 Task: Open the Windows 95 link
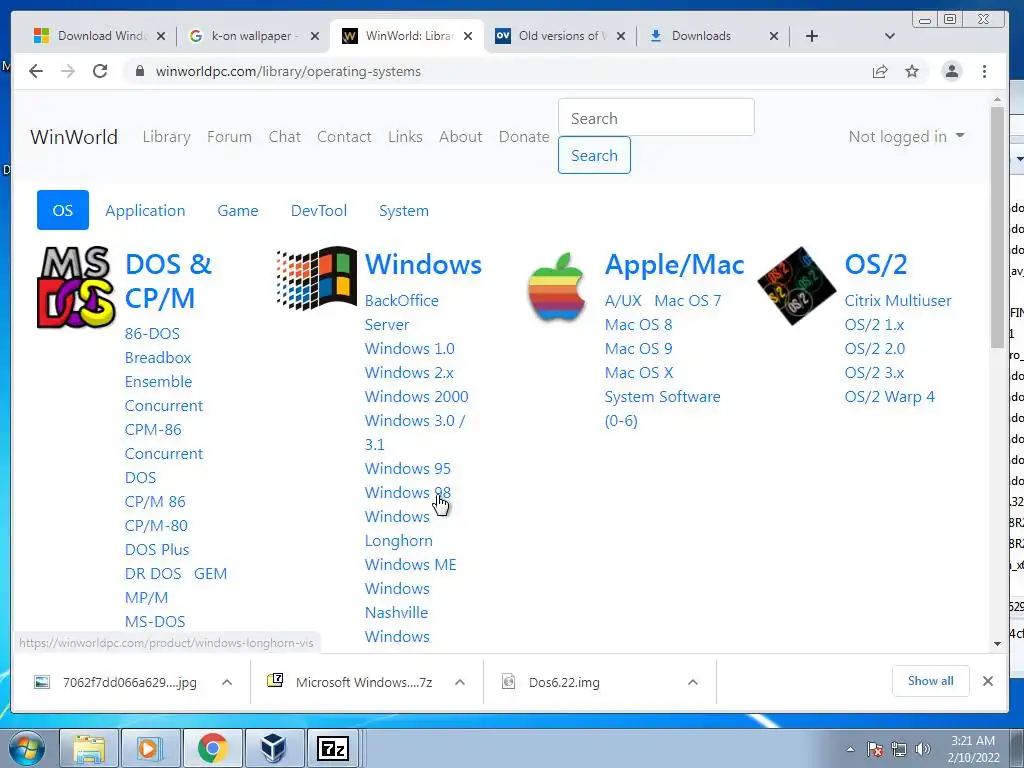pyautogui.click(x=408, y=468)
